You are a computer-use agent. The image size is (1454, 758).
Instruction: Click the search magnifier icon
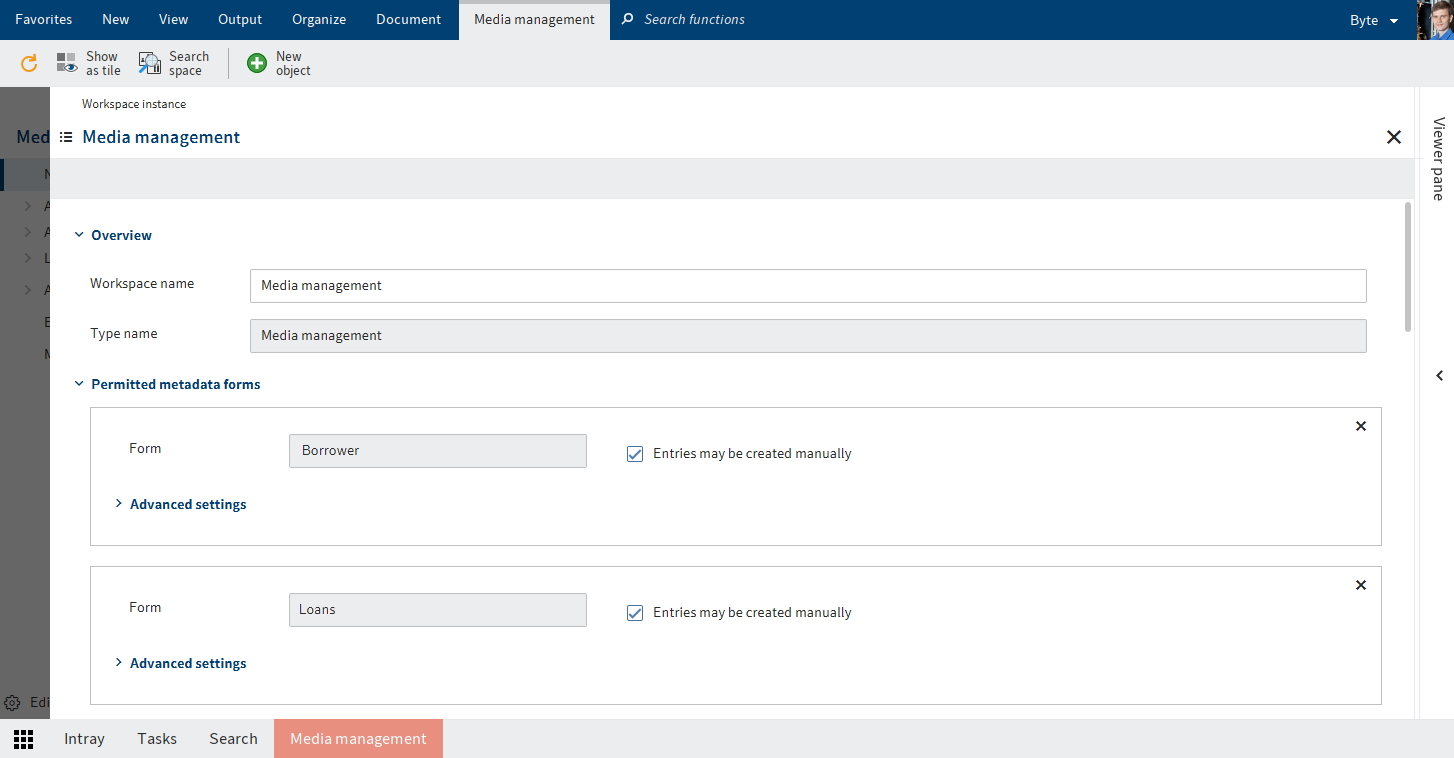tap(628, 19)
